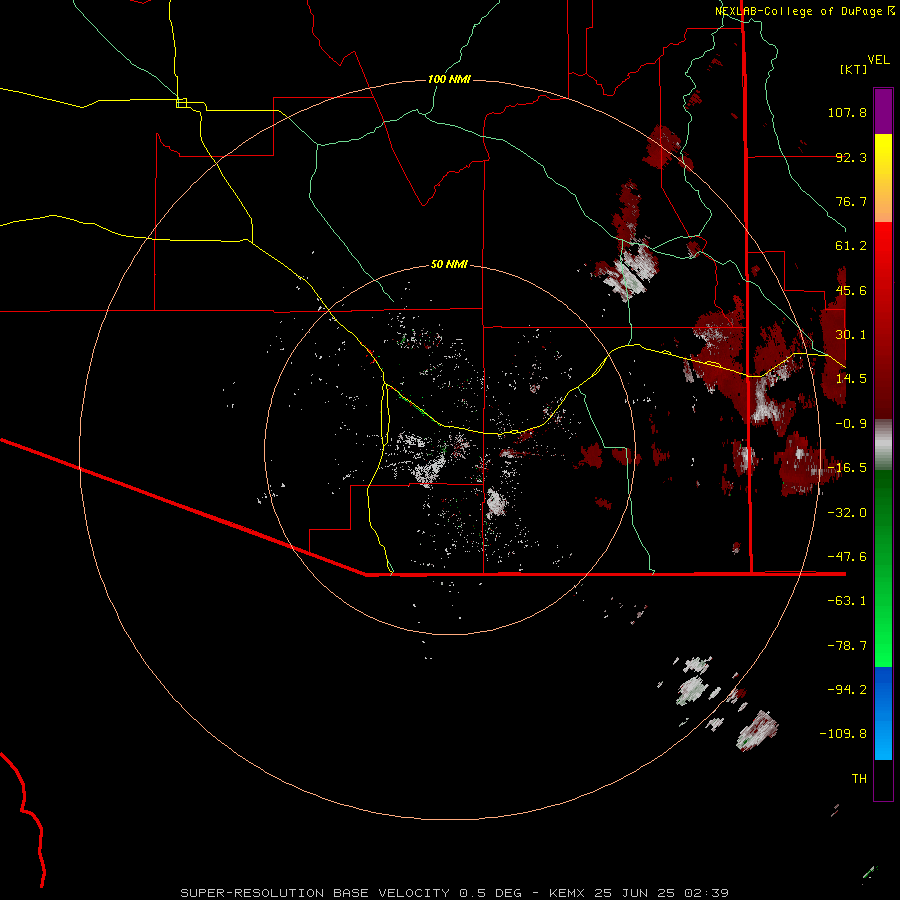Pick the dark TH segment at color bar bottom
Image resolution: width=900 pixels, height=900 pixels.
click(883, 779)
